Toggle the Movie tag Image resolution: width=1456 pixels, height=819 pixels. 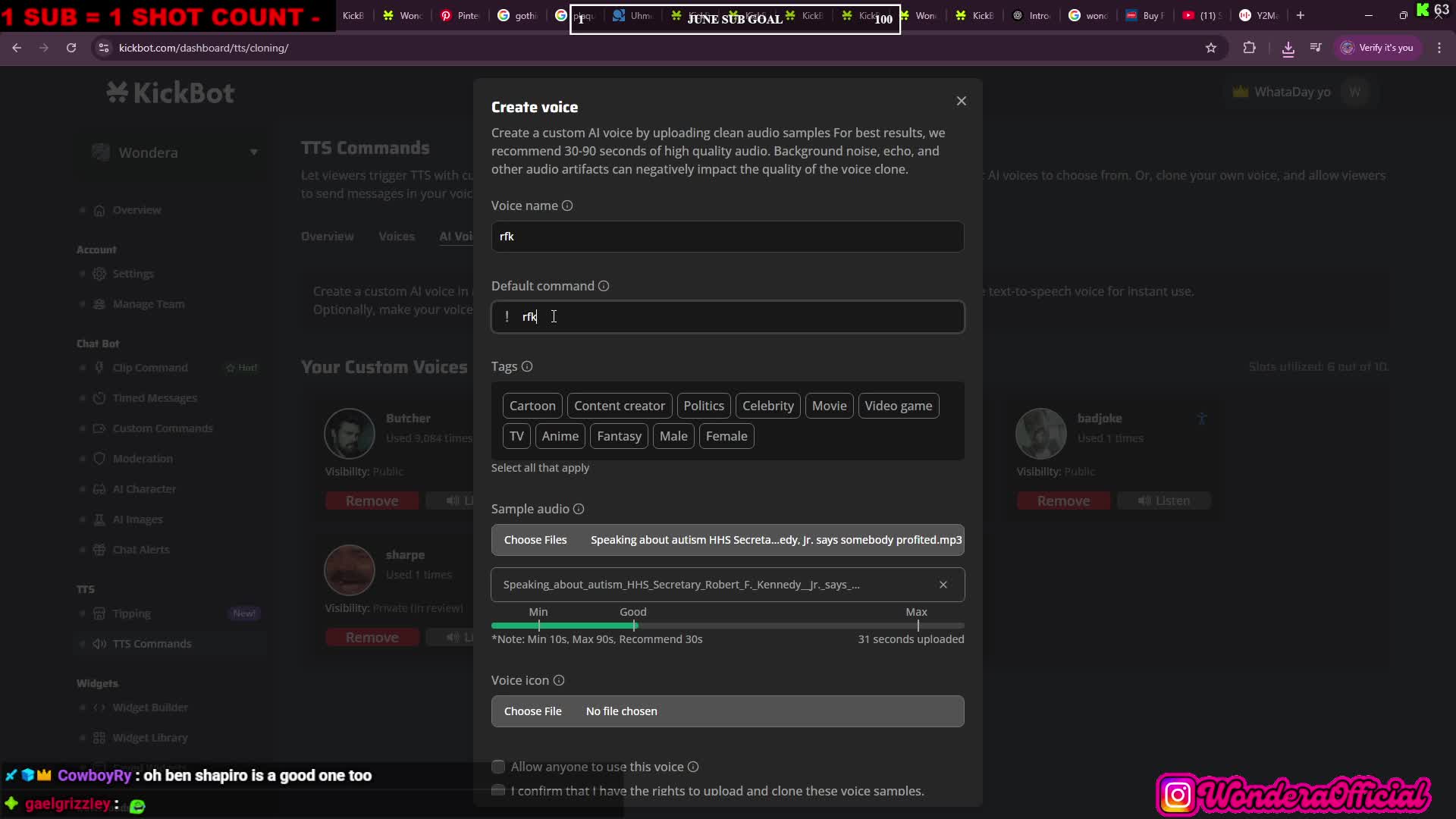click(830, 406)
